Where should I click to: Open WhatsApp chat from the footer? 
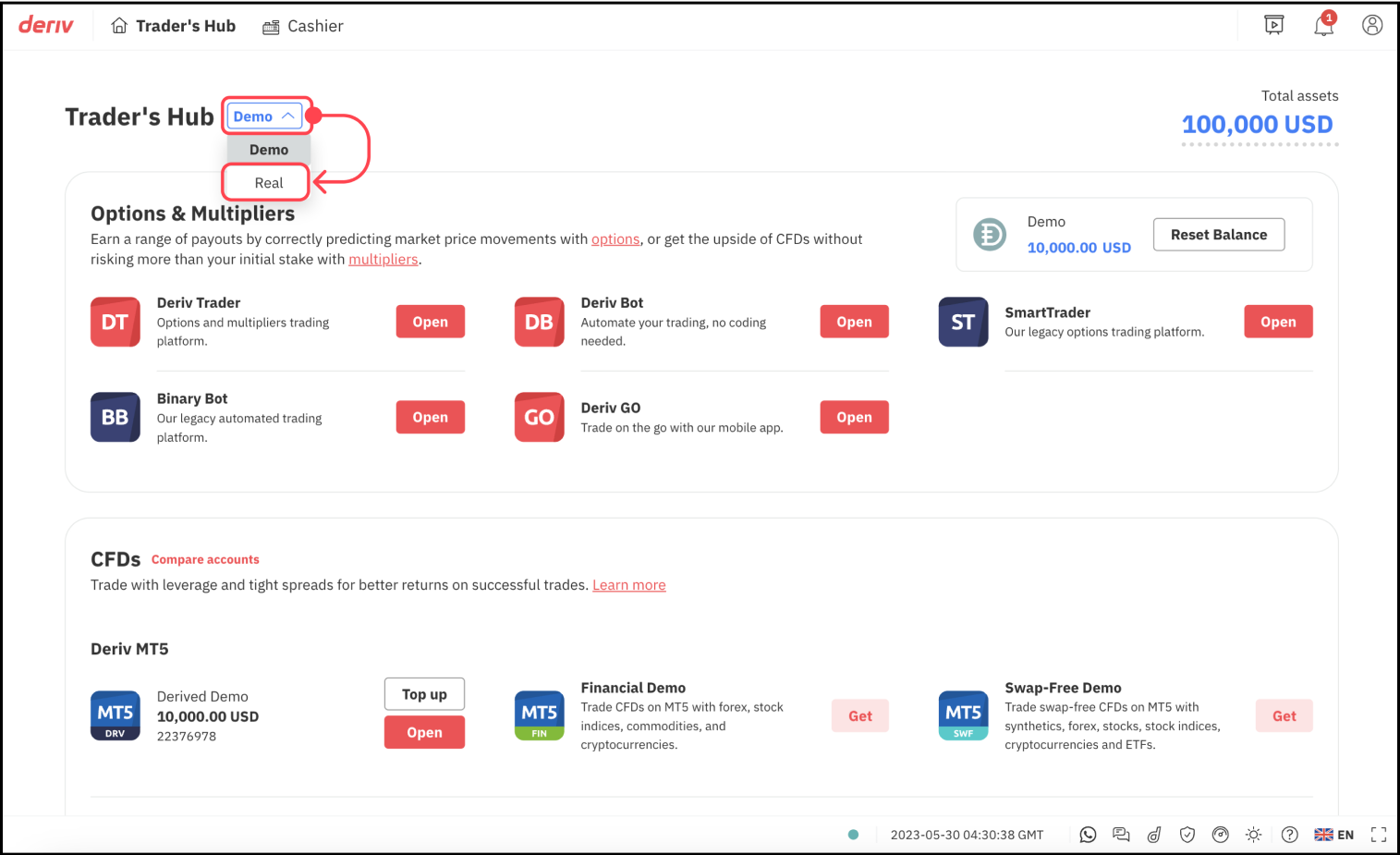[x=1088, y=835]
